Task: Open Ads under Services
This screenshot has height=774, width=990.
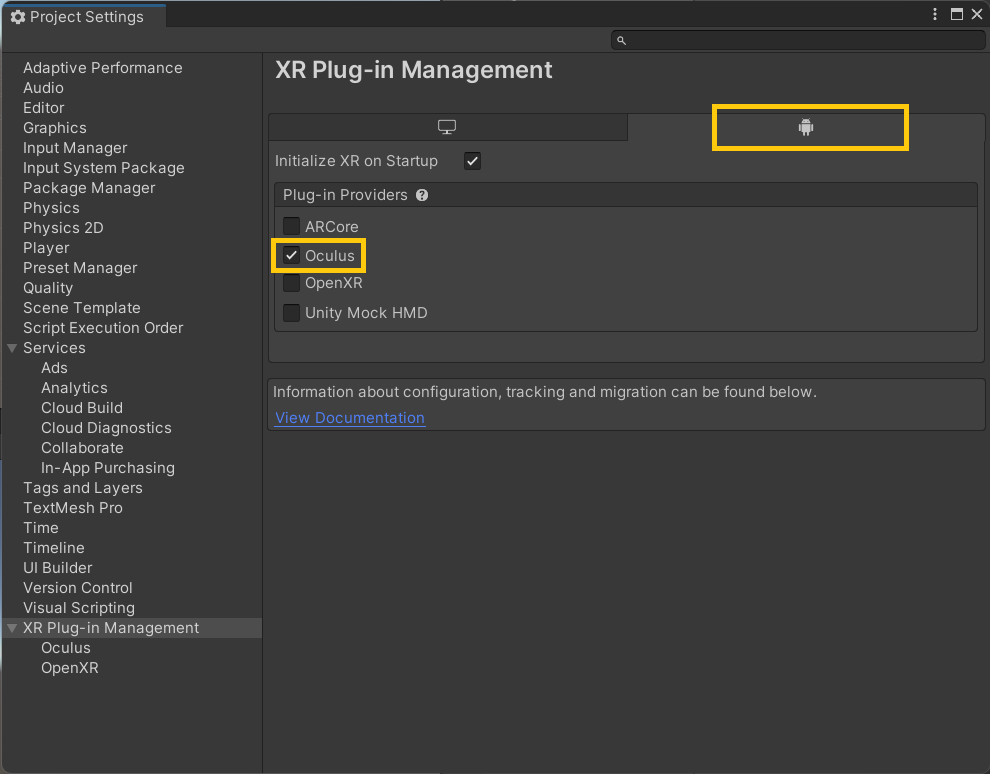Action: click(54, 368)
